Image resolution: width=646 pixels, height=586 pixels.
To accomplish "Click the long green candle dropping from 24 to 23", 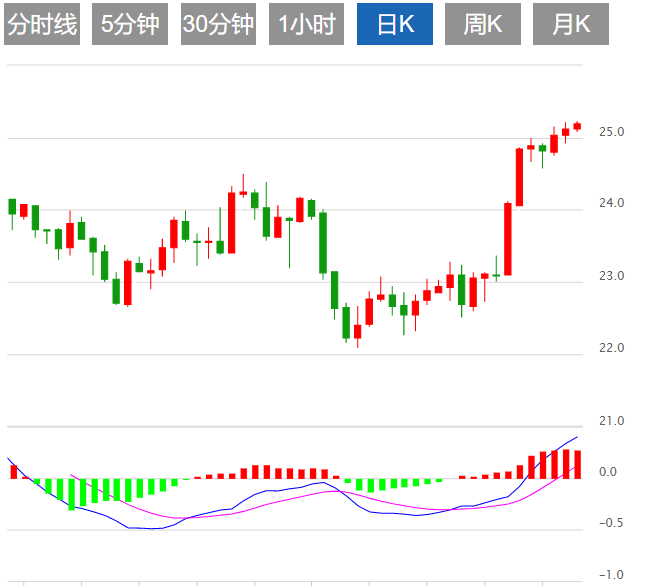I will point(323,241).
